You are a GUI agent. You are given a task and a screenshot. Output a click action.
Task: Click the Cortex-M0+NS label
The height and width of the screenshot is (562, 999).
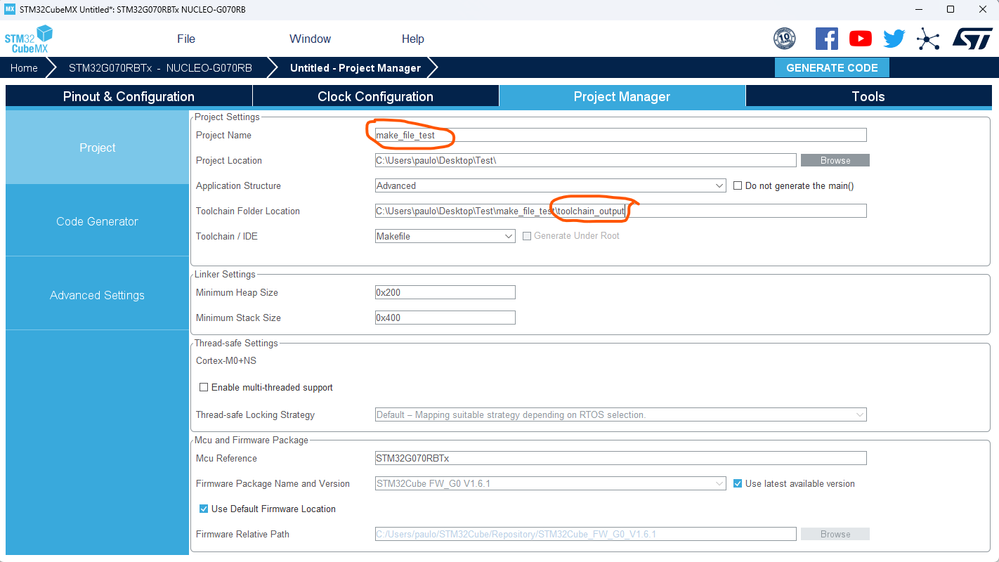(x=226, y=361)
